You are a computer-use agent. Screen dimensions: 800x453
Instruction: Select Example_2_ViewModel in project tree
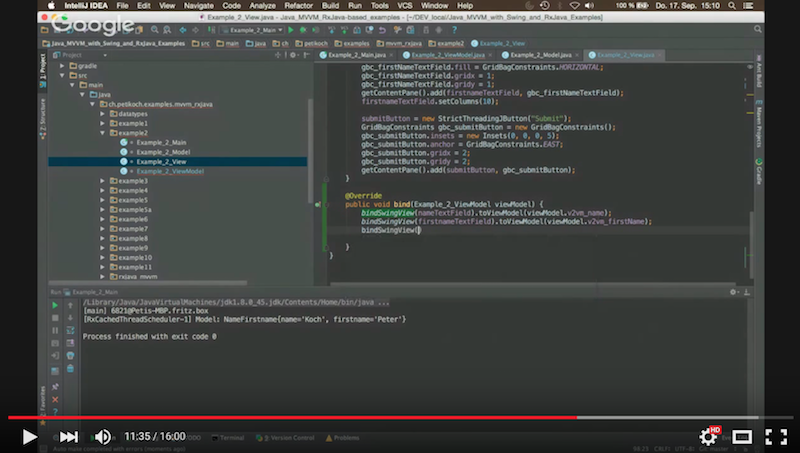tap(169, 171)
